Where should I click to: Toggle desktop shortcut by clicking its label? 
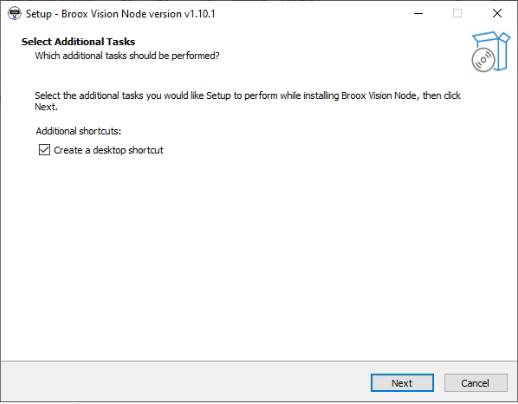point(108,150)
